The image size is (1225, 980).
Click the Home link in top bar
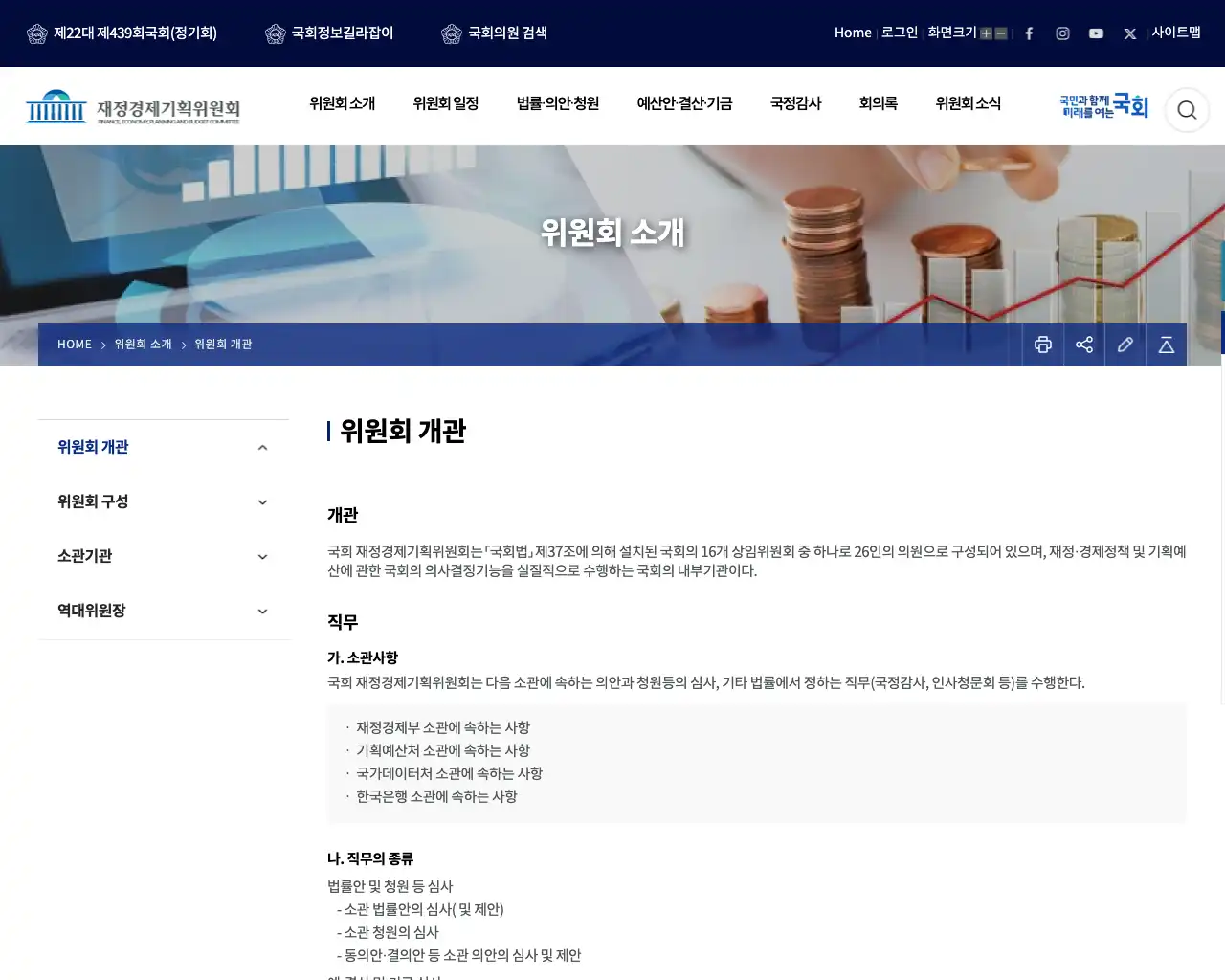(853, 33)
